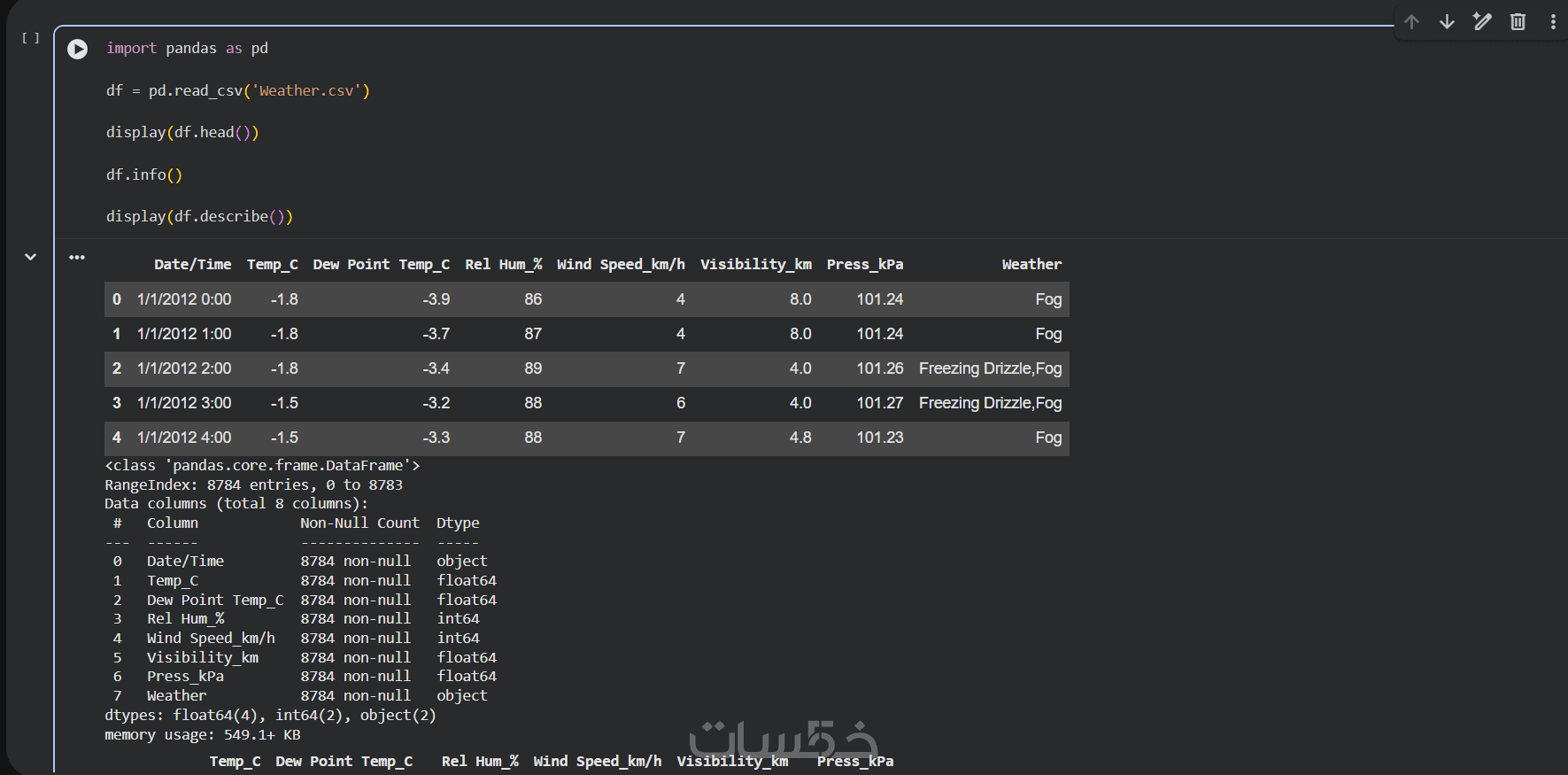Click 'Freezing Drizzle,Fog' in the 1/1/2012 3:00 row
Screen dimensions: 1568x775
click(x=991, y=403)
